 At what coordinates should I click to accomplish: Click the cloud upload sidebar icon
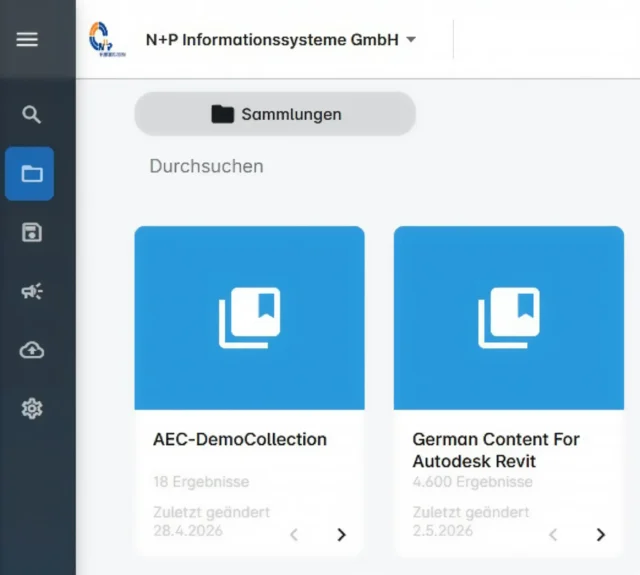coord(32,350)
